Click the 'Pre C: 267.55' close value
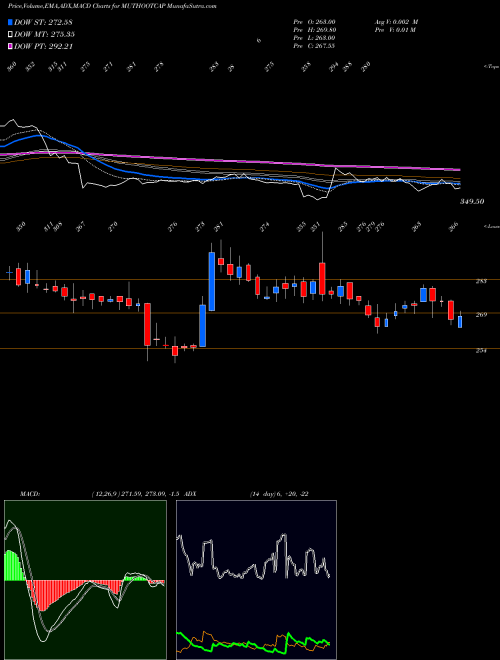The width and height of the screenshot is (500, 660). pyautogui.click(x=314, y=46)
